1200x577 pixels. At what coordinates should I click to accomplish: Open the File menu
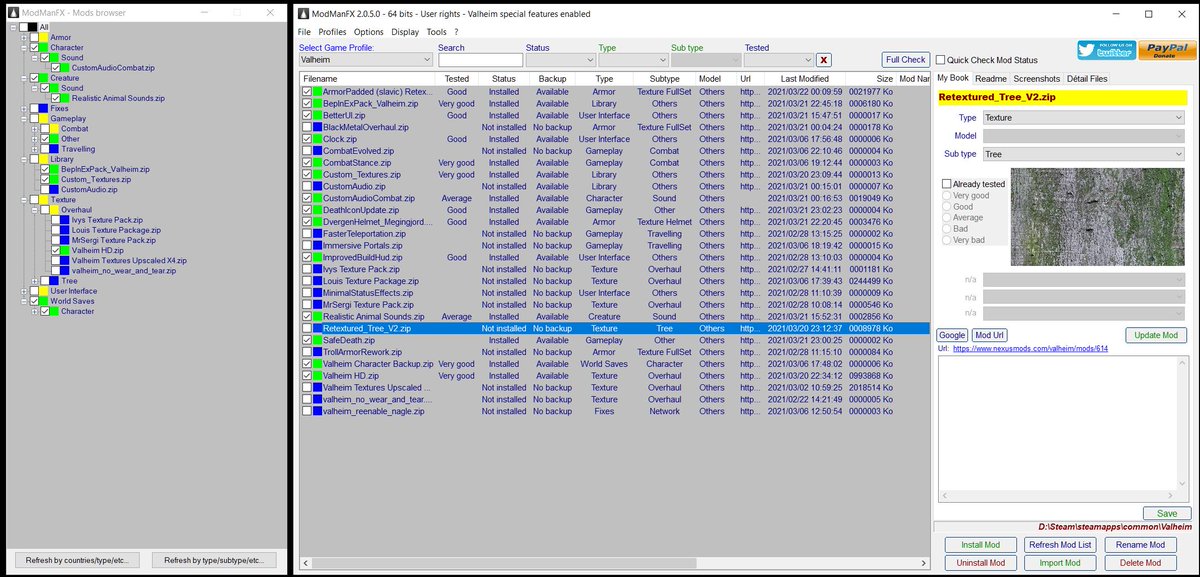pos(304,32)
